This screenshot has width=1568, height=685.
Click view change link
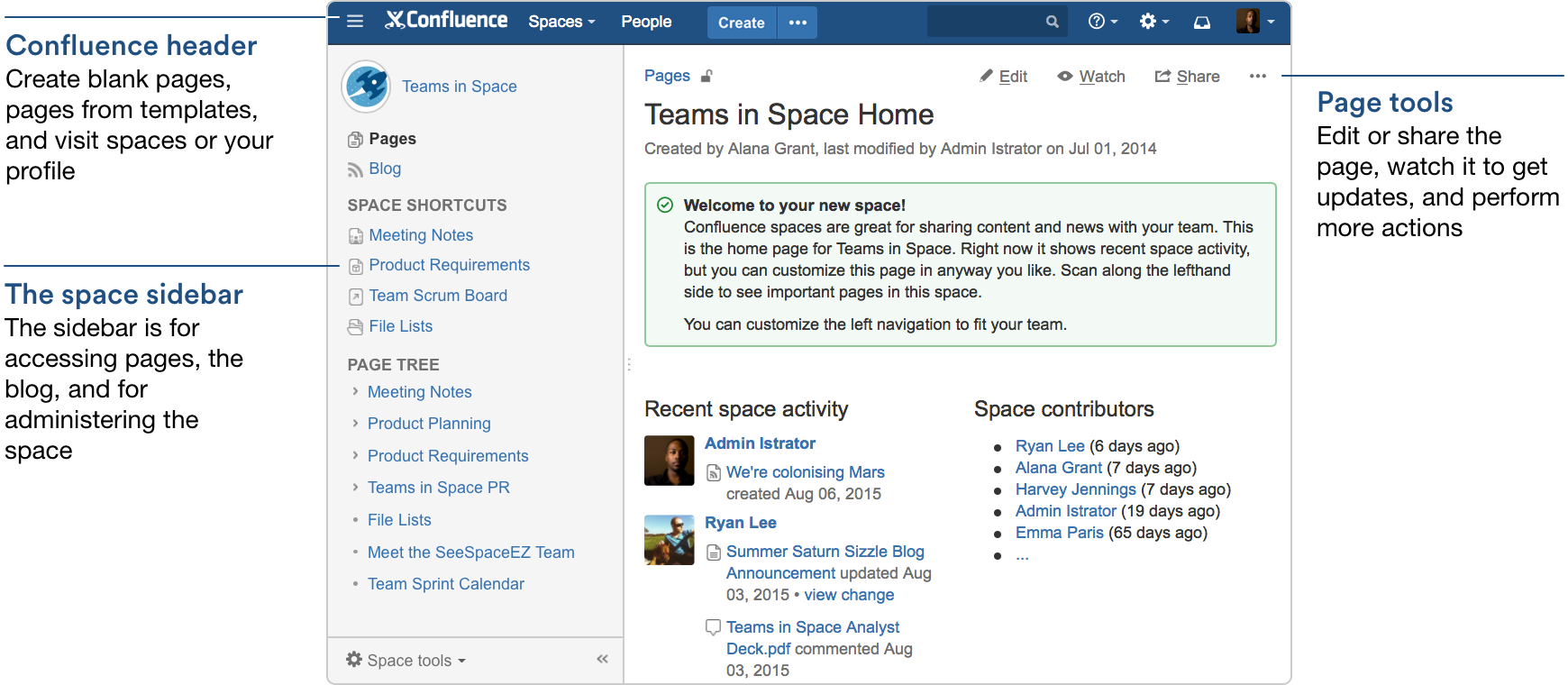coord(849,595)
